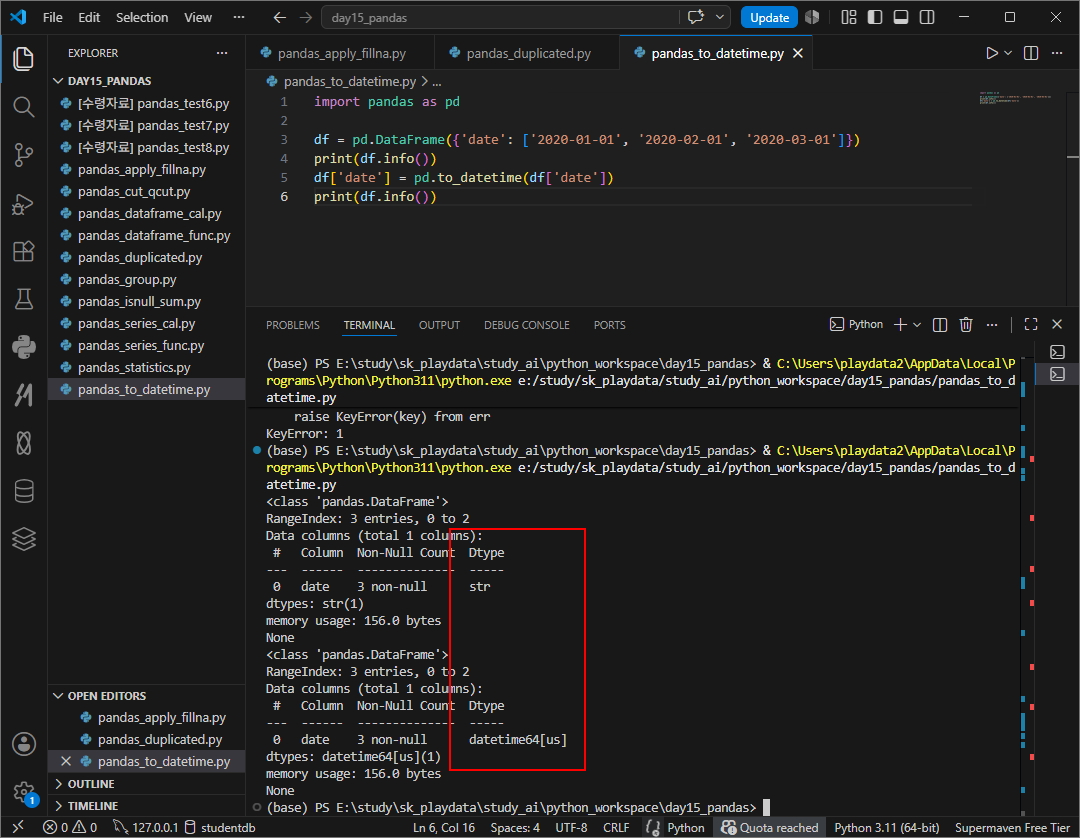
Task: Open the remote window indicator in status bar
Action: point(18,827)
